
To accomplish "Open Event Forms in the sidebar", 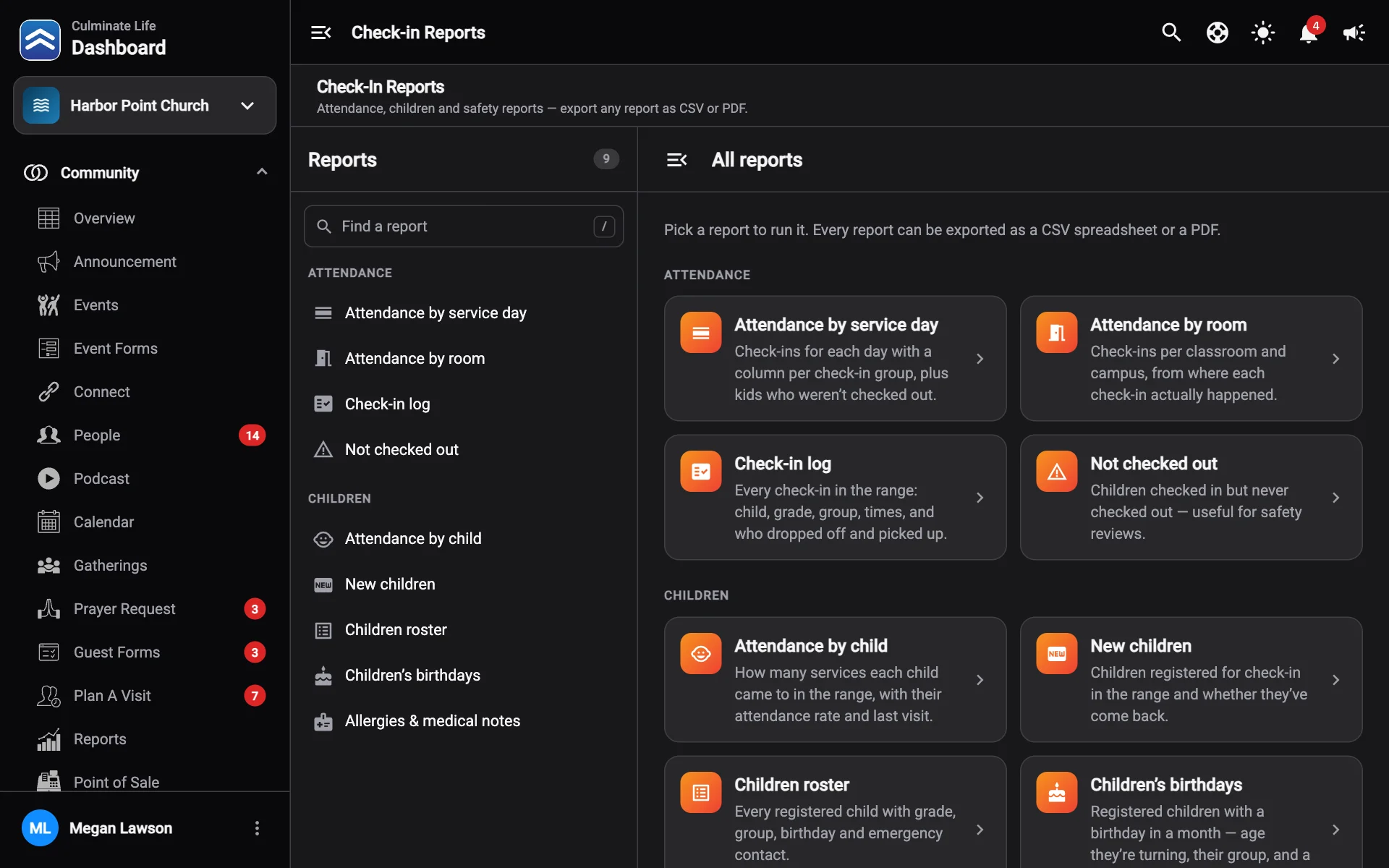I will [145, 349].
